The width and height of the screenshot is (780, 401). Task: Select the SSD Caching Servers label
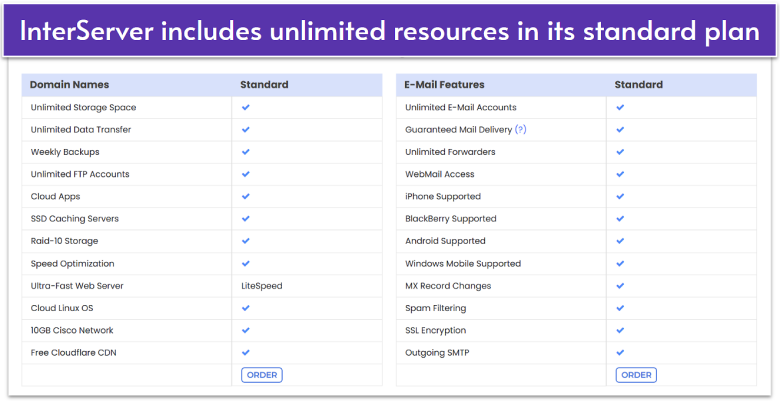(75, 219)
